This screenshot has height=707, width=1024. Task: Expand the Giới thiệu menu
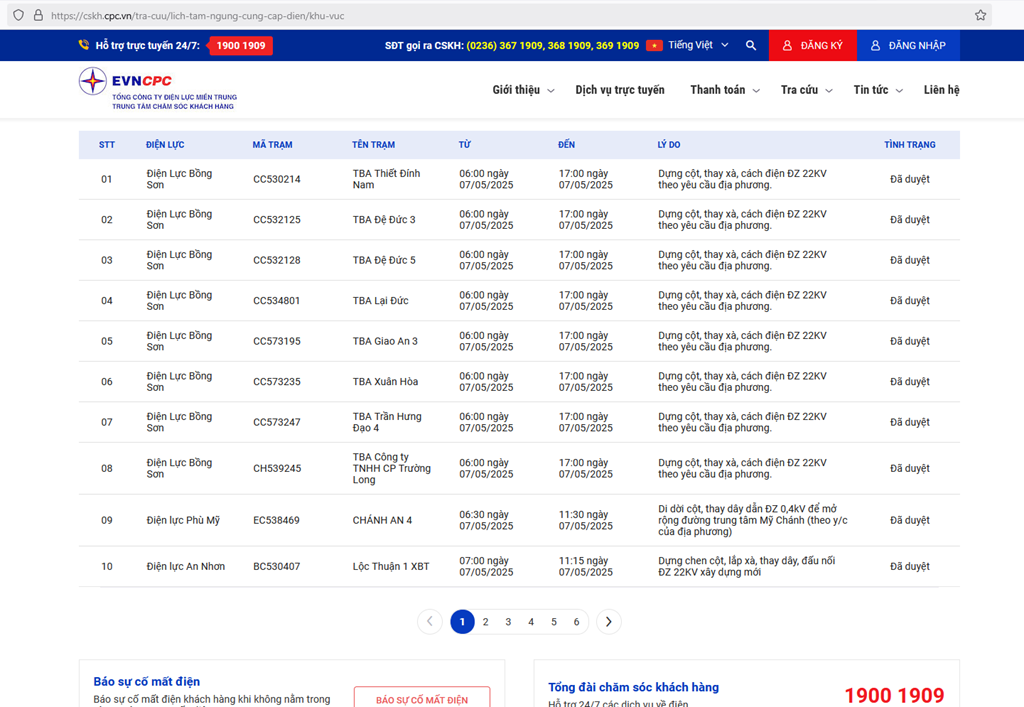pos(523,90)
